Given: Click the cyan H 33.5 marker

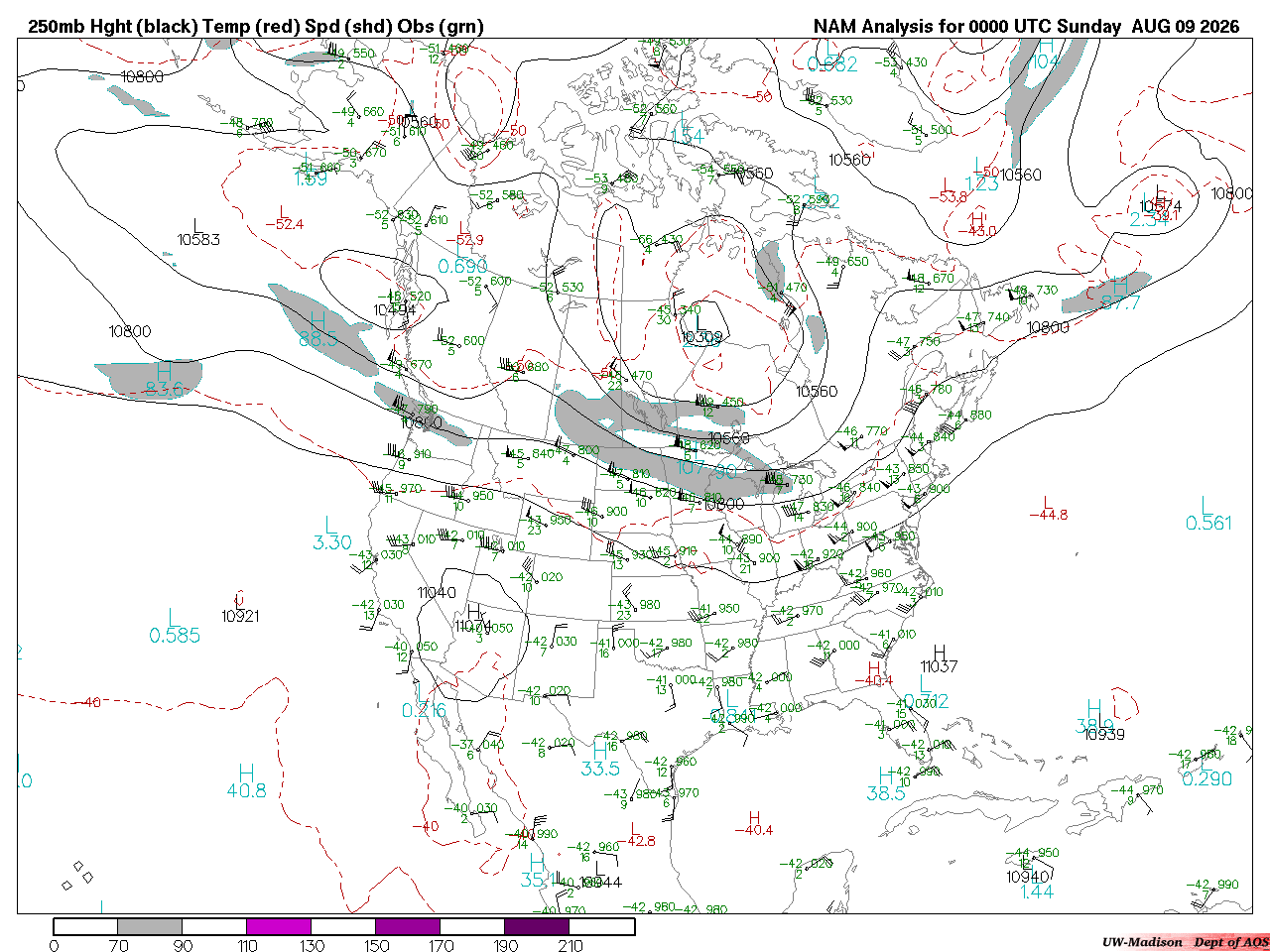Looking at the screenshot, I should 600,760.
